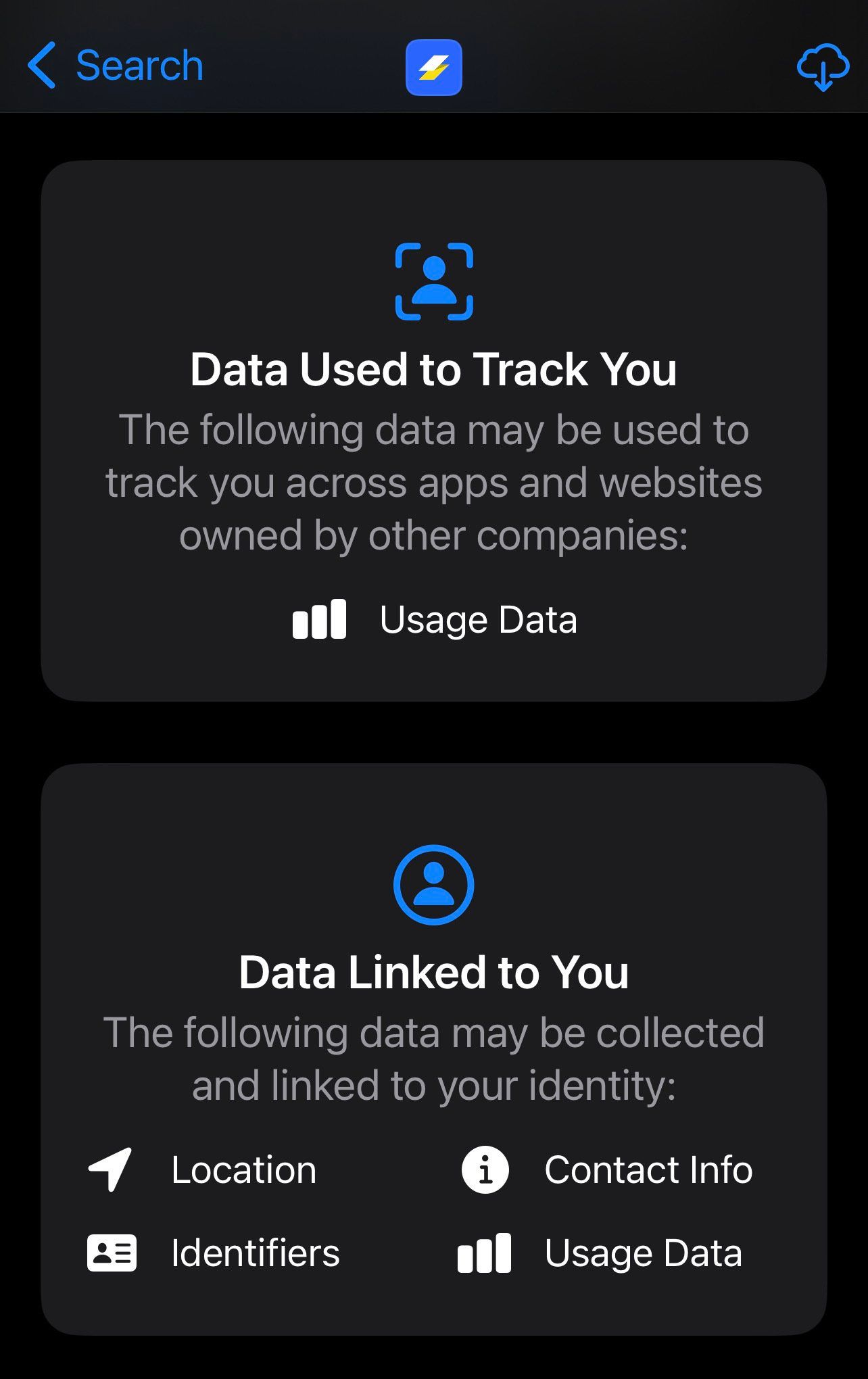Tap the bar chart icon under tracking

[x=319, y=619]
